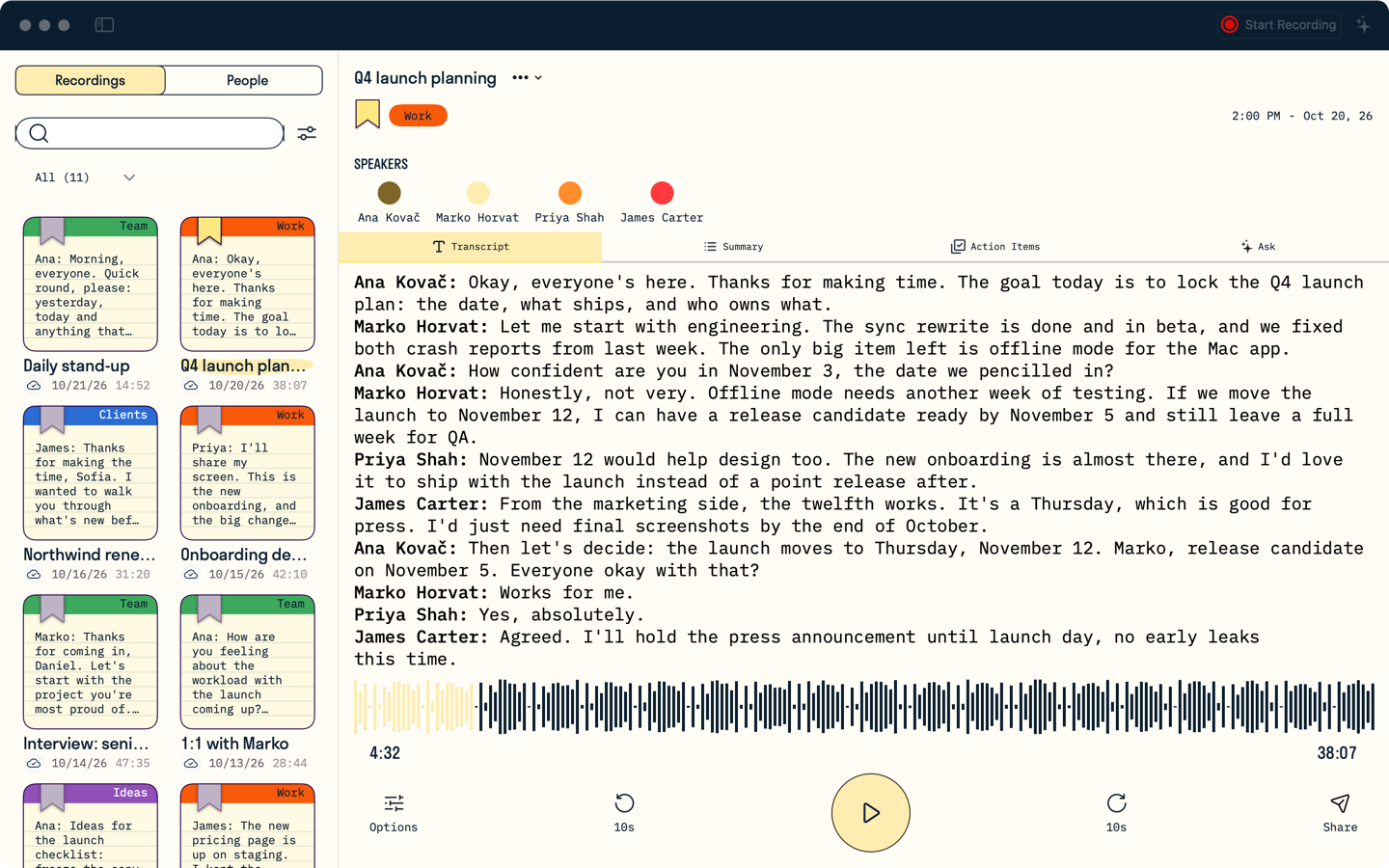
Task: Click the cloud icon under Interview recording
Action: (34, 764)
